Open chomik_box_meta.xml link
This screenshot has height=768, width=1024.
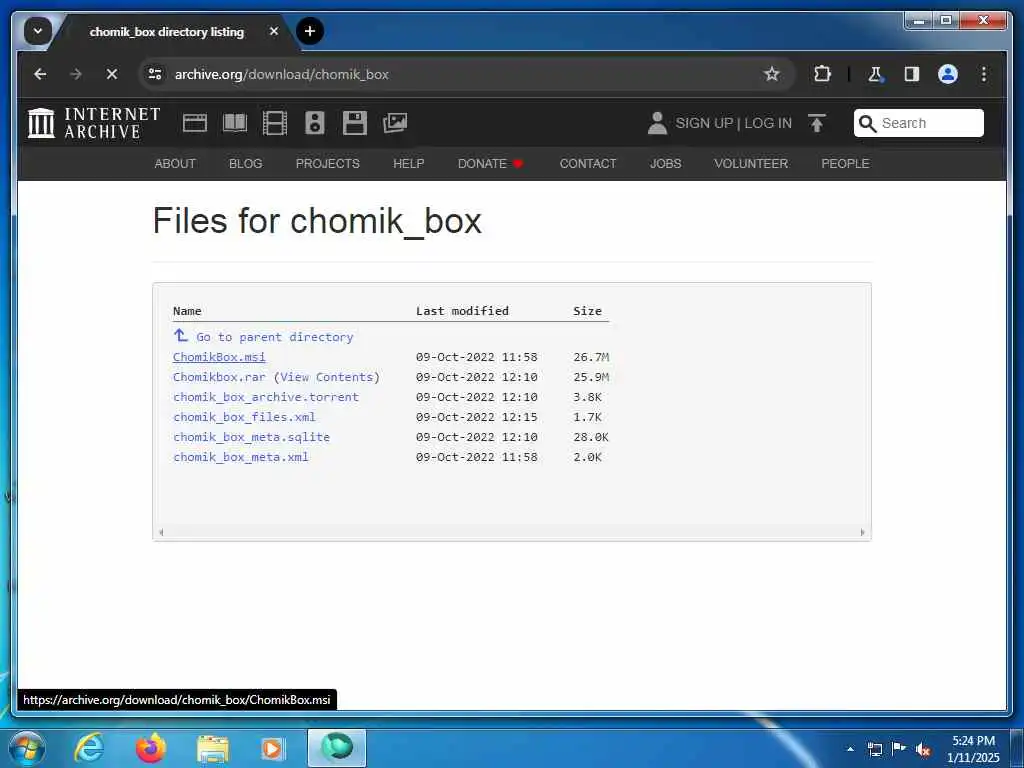(x=241, y=457)
